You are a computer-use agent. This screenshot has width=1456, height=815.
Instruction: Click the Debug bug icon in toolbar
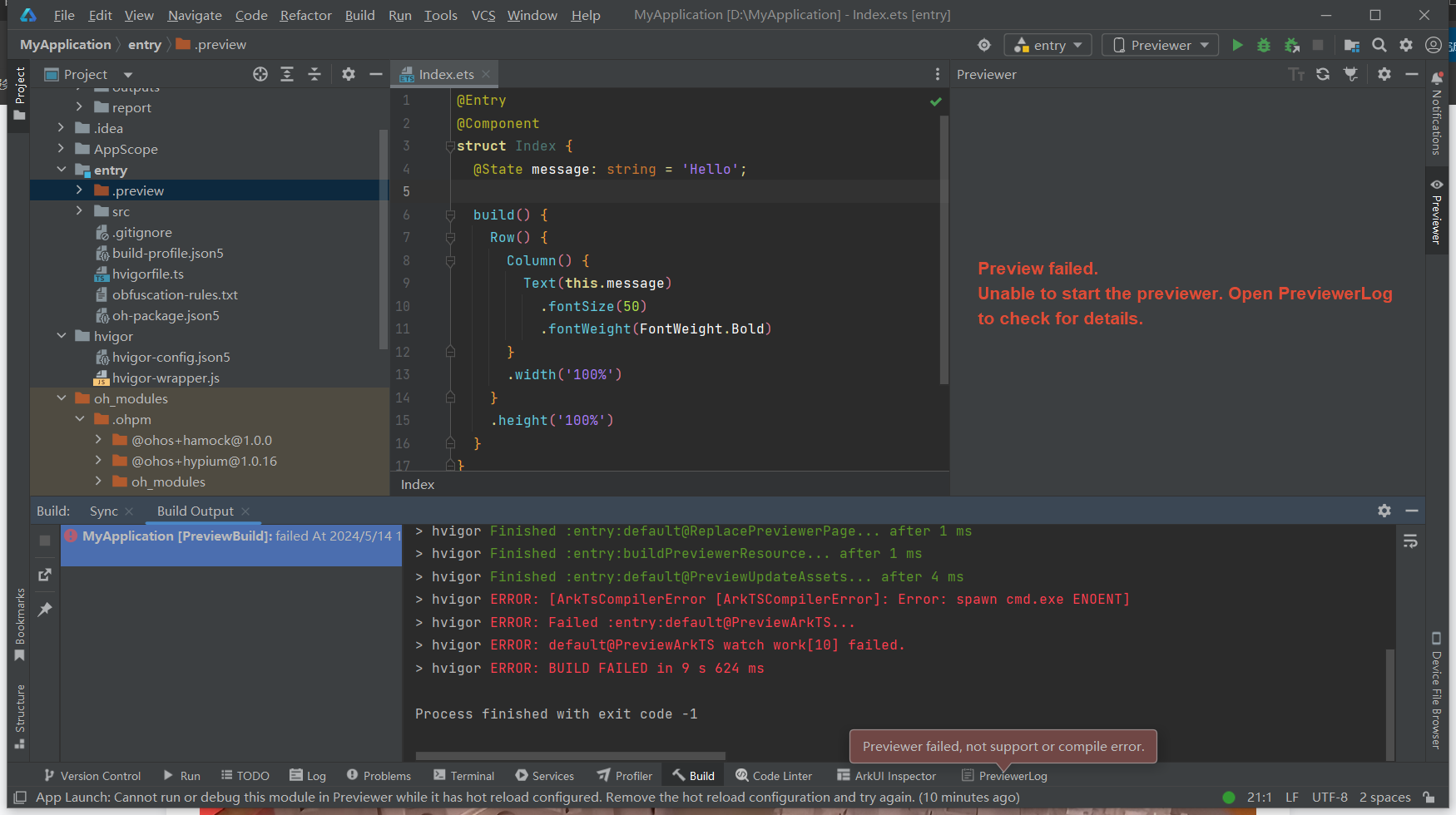[1264, 45]
